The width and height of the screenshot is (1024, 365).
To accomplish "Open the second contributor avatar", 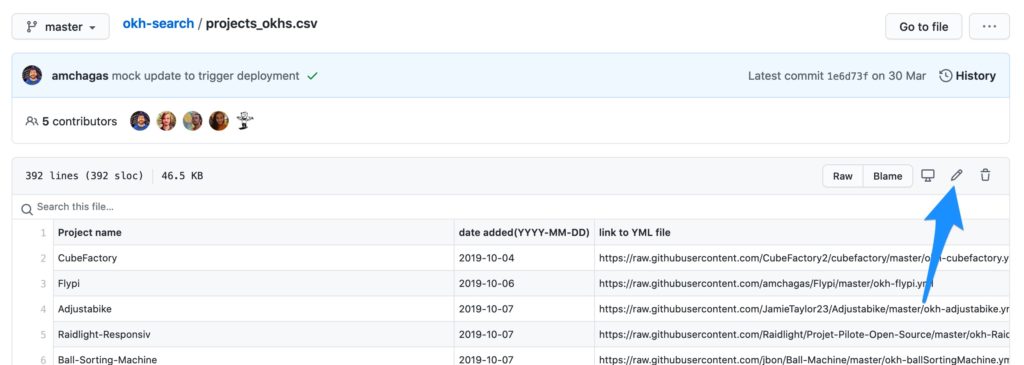I will click(166, 121).
